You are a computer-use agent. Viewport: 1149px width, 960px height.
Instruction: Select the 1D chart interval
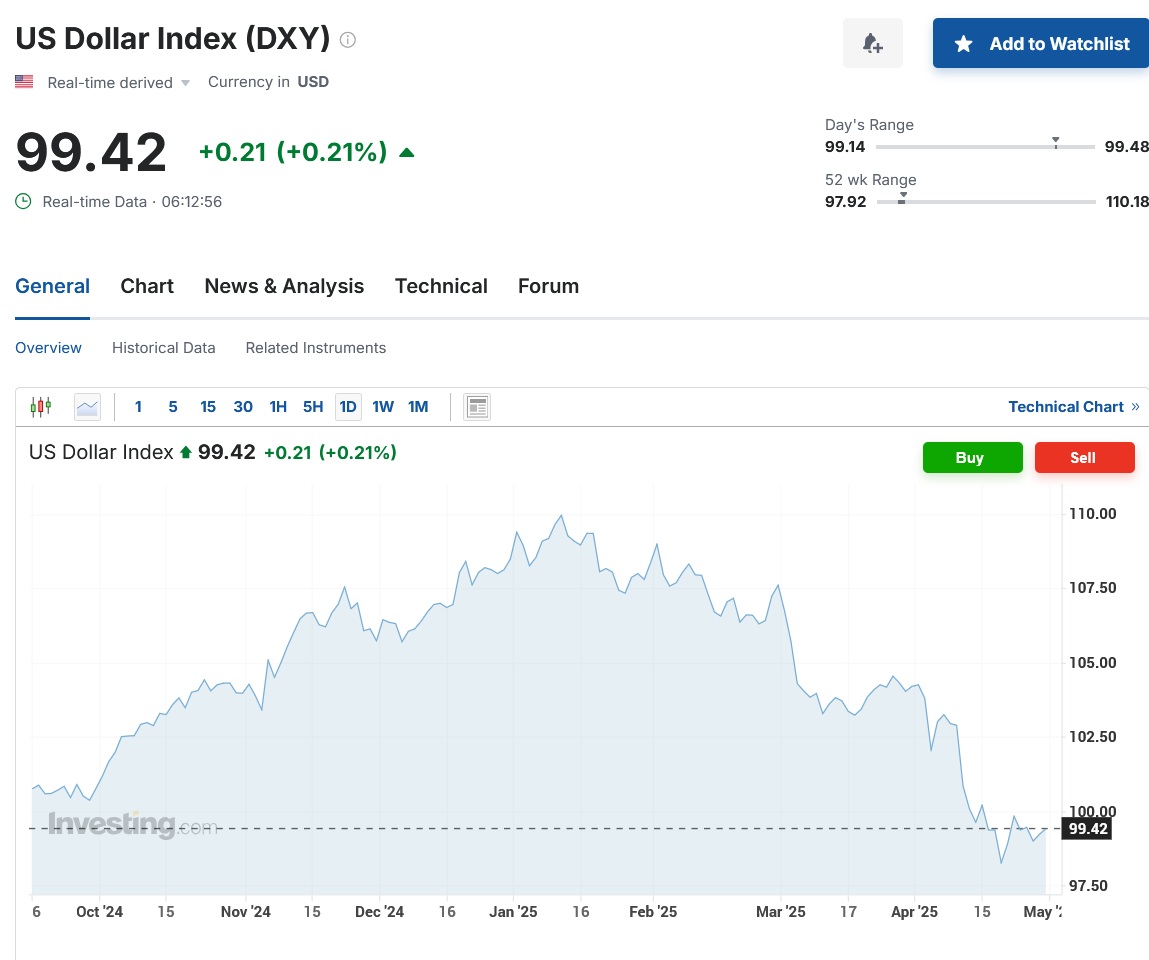click(x=348, y=407)
